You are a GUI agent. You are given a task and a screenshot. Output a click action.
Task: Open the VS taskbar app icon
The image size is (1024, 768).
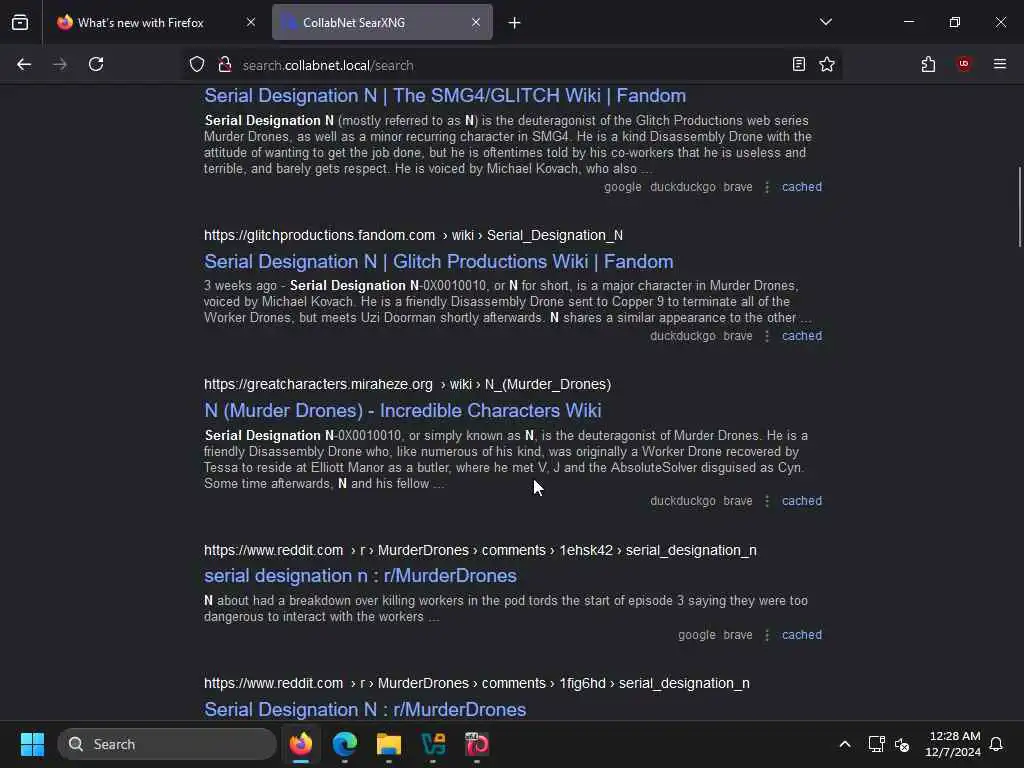tap(433, 744)
